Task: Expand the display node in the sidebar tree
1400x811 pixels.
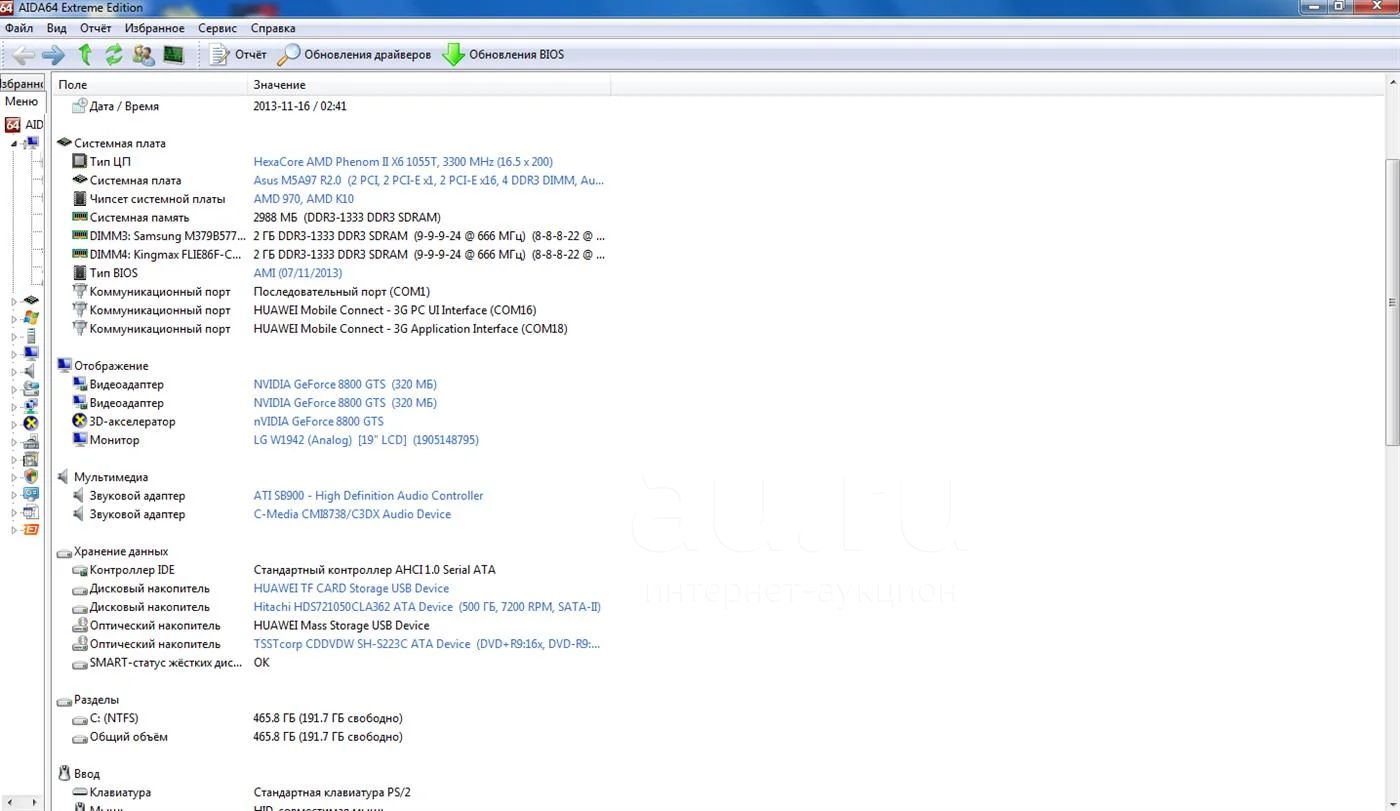Action: coord(14,354)
